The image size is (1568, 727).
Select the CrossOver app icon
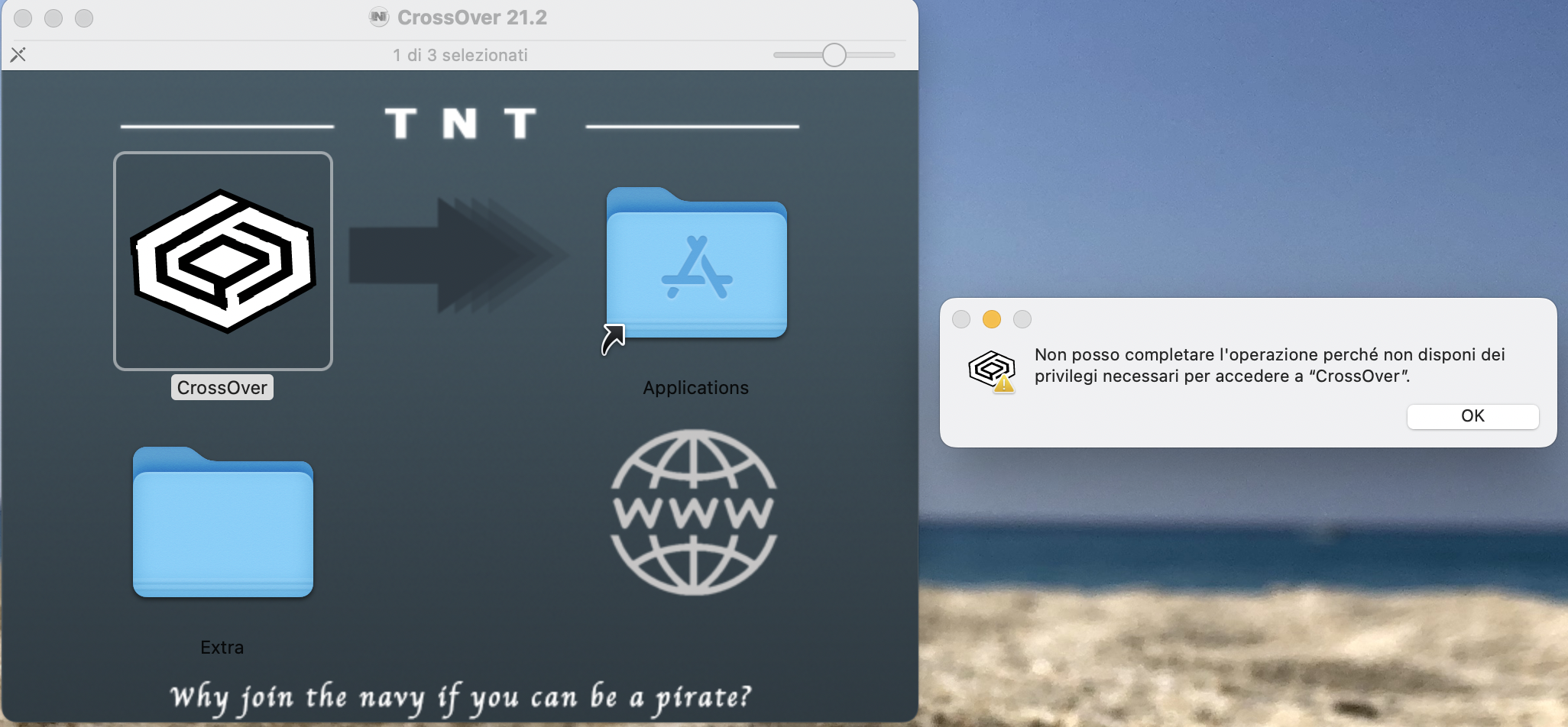point(223,261)
